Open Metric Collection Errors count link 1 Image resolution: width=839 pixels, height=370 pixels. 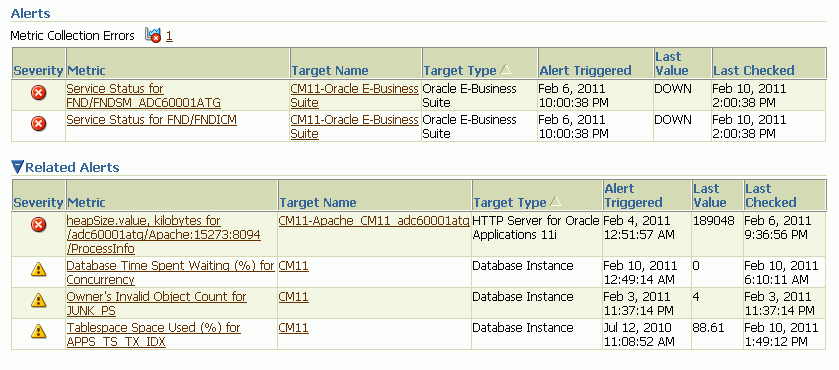(x=169, y=36)
